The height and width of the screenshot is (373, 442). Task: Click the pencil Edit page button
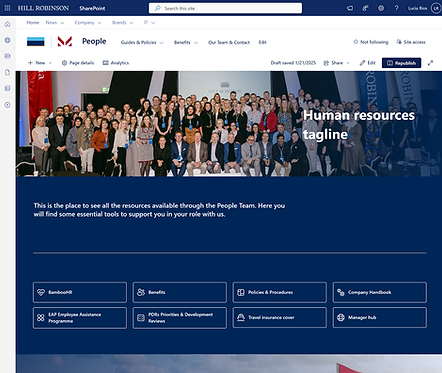click(x=367, y=63)
